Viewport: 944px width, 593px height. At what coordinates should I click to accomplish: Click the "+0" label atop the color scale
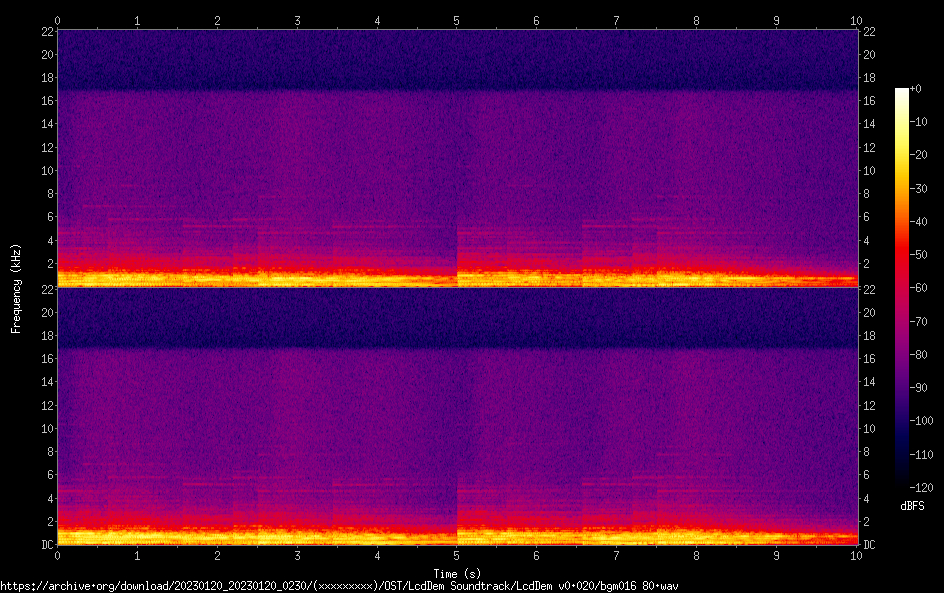tap(915, 89)
